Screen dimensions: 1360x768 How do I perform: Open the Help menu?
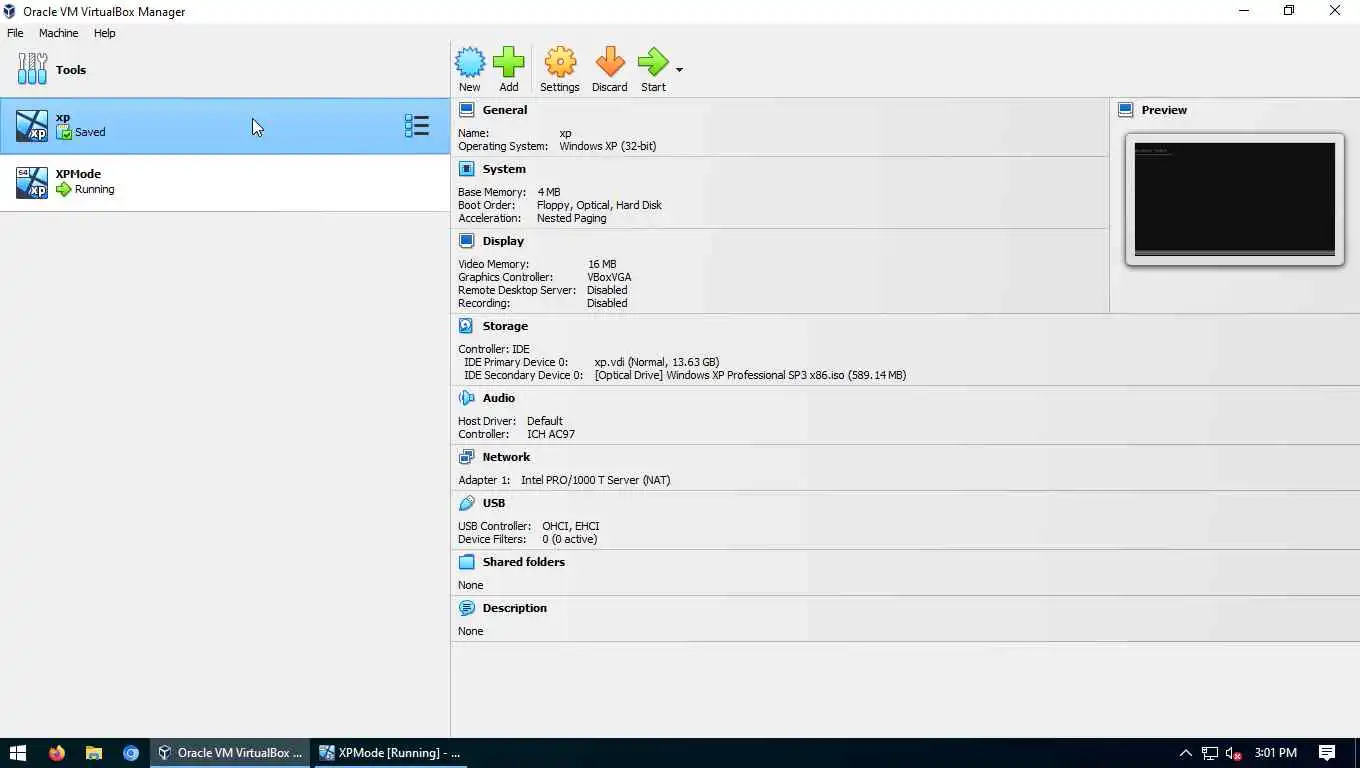tap(105, 33)
